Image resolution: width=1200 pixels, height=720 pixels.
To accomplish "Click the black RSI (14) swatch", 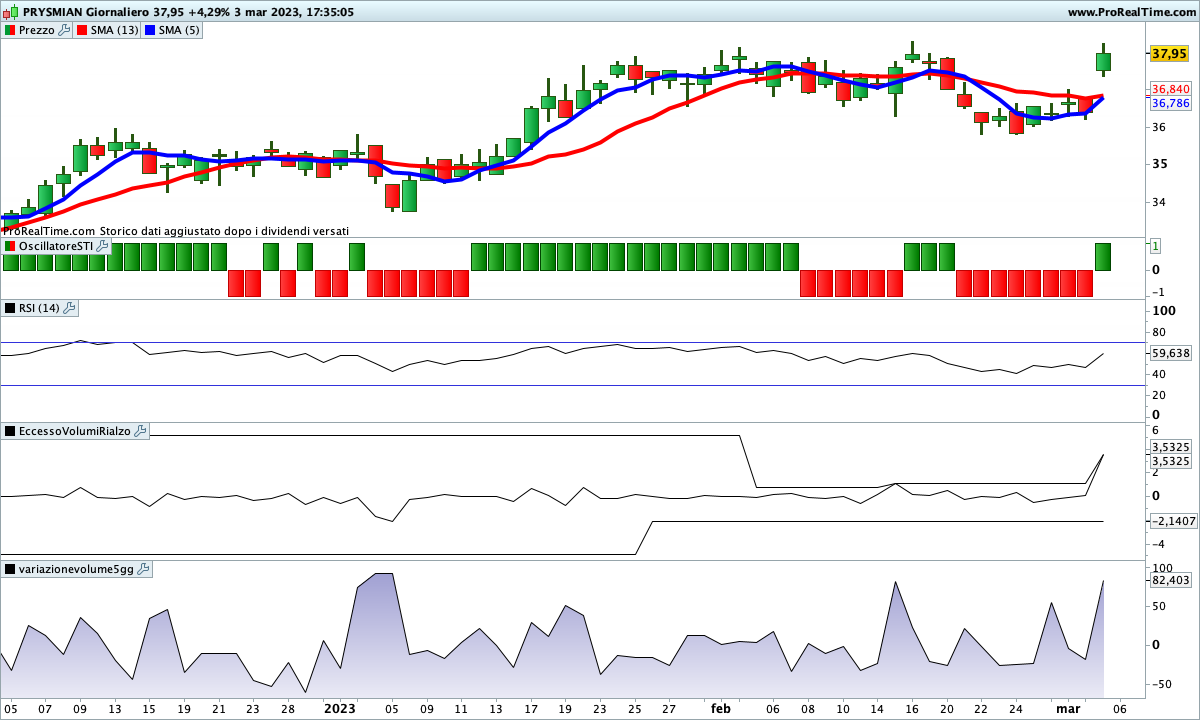I will pos(10,308).
